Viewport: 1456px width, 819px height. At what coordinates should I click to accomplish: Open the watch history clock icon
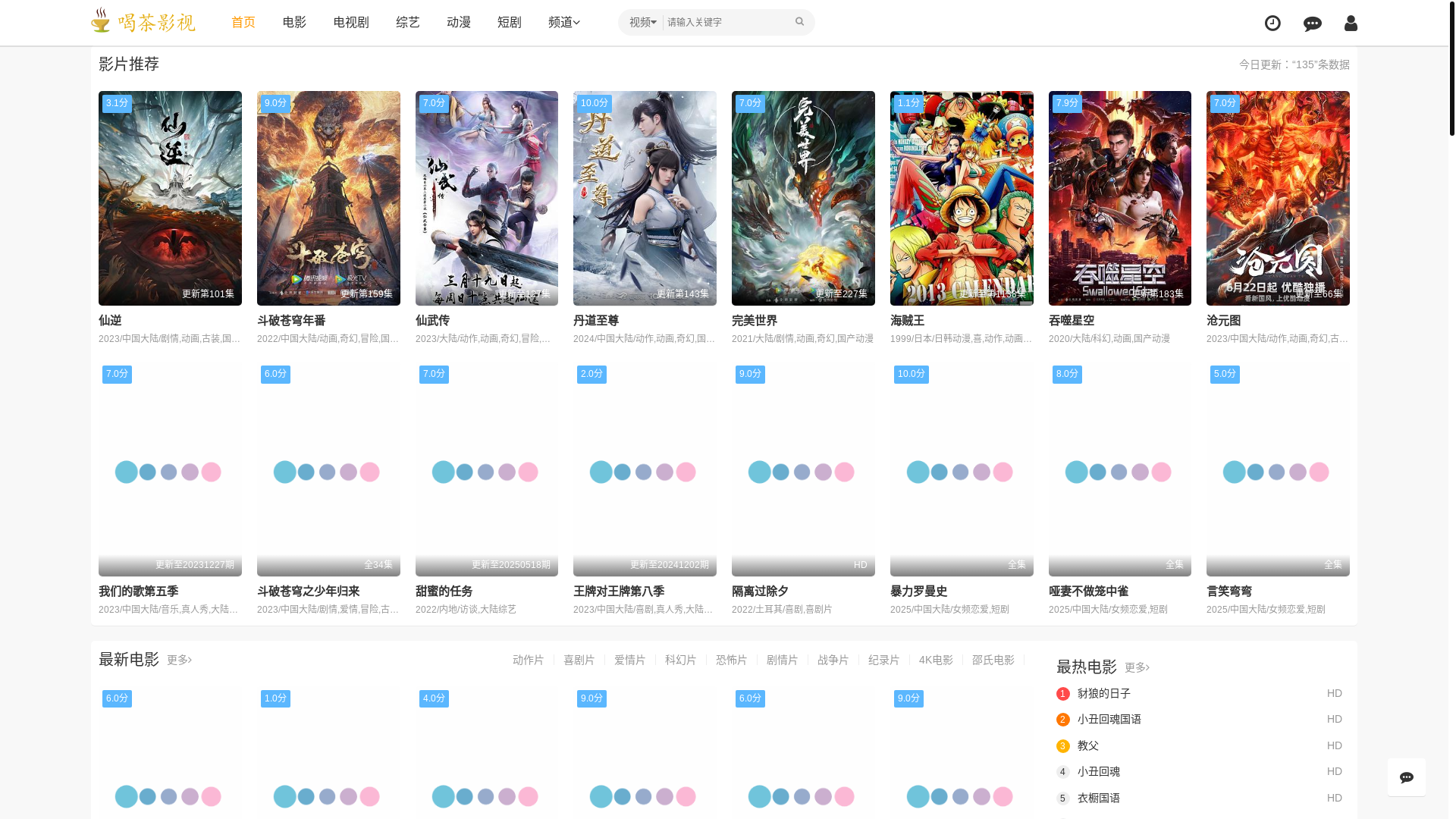[1272, 23]
